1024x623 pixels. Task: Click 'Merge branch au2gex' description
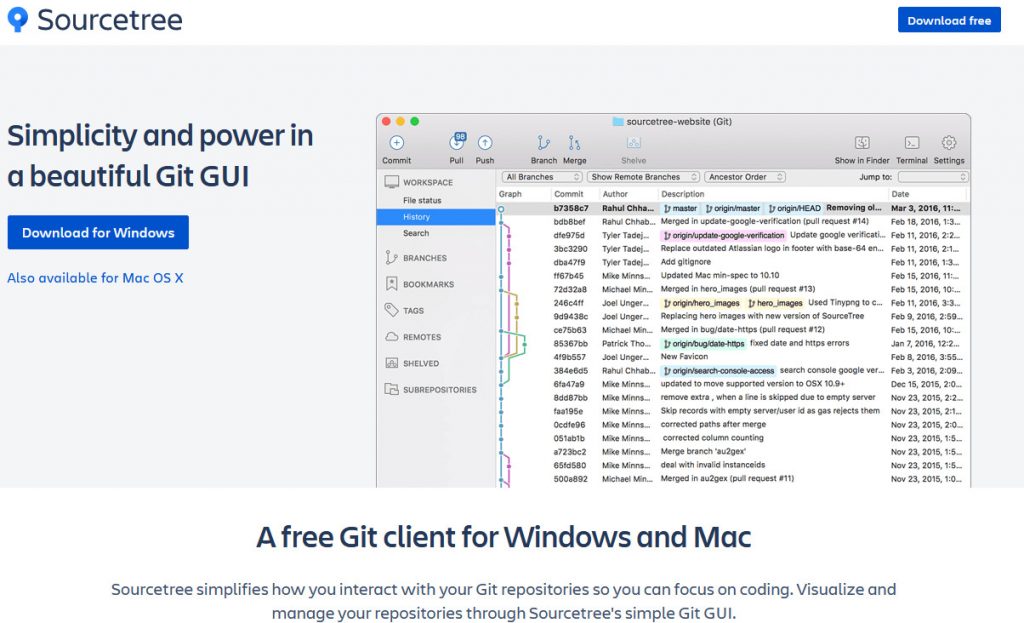click(x=703, y=452)
